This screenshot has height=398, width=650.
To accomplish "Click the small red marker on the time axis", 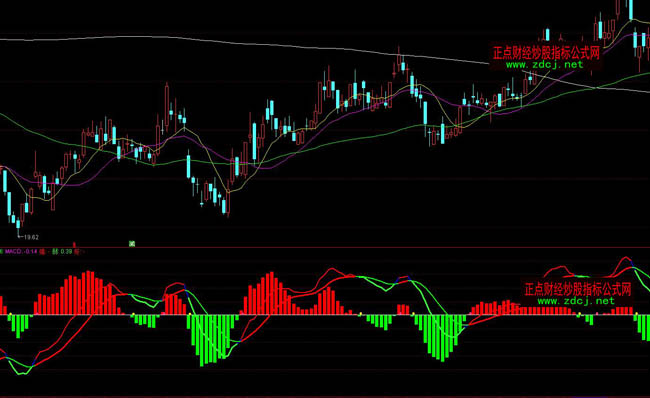I will (x=74, y=245).
